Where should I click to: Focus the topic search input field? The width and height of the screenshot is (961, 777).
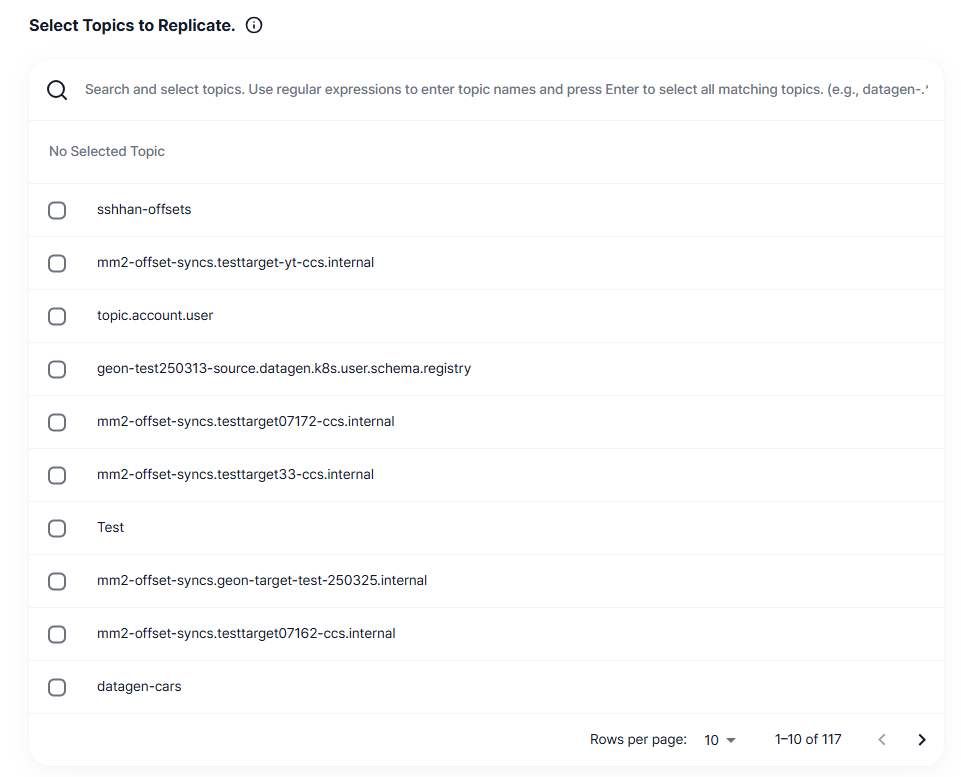[506, 90]
